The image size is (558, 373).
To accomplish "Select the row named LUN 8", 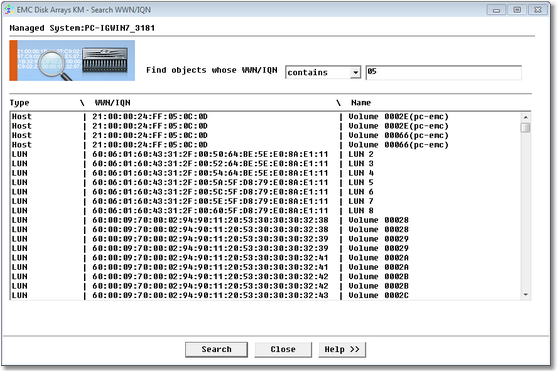I will tap(265, 211).
